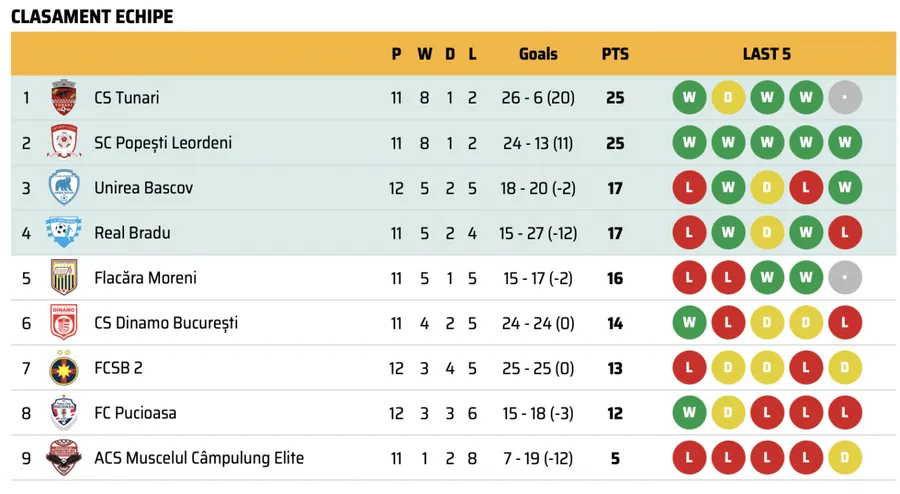Click FC Pucioasa's green win result circle
Screen dimensions: 900x494
tap(689, 413)
